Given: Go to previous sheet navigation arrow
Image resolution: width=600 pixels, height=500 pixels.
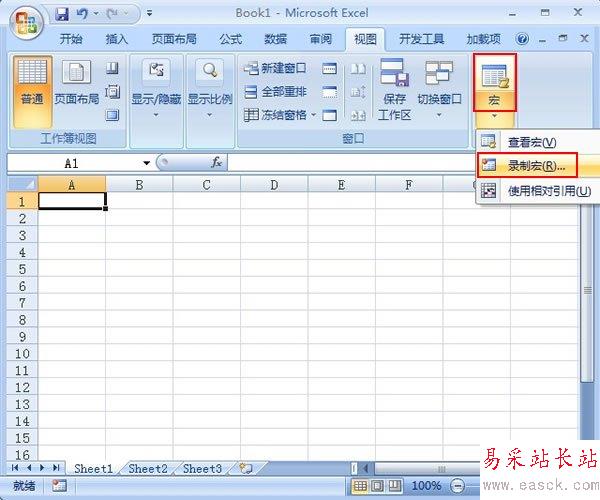Looking at the screenshot, I should (29, 468).
